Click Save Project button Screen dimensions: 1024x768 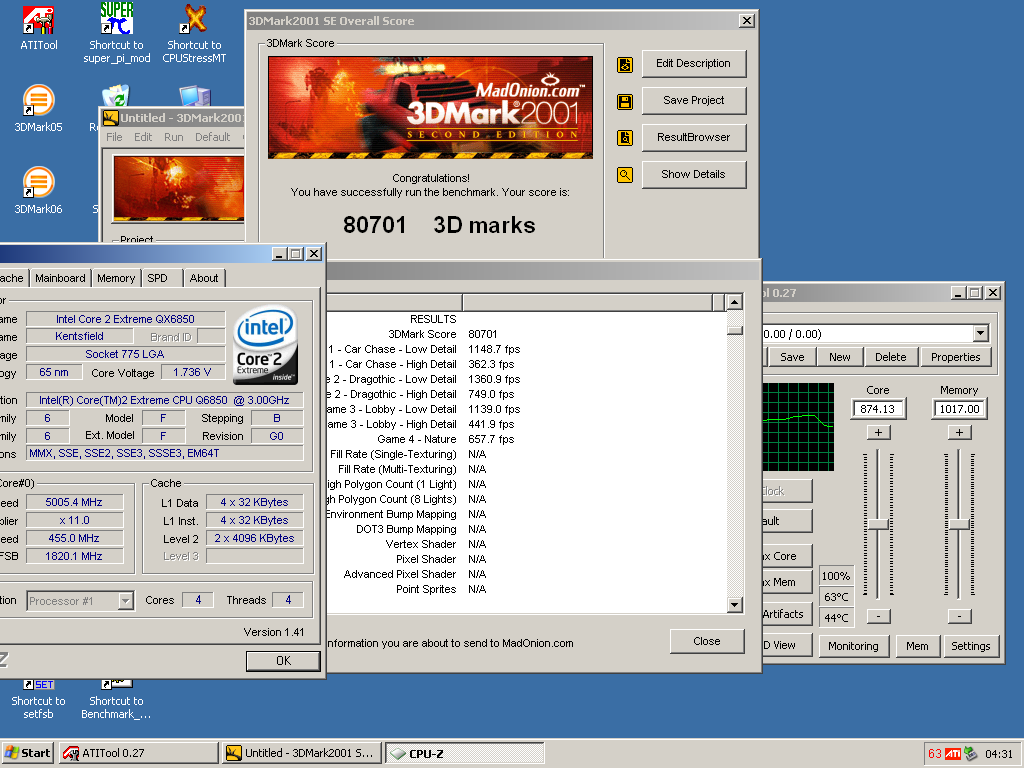click(694, 101)
